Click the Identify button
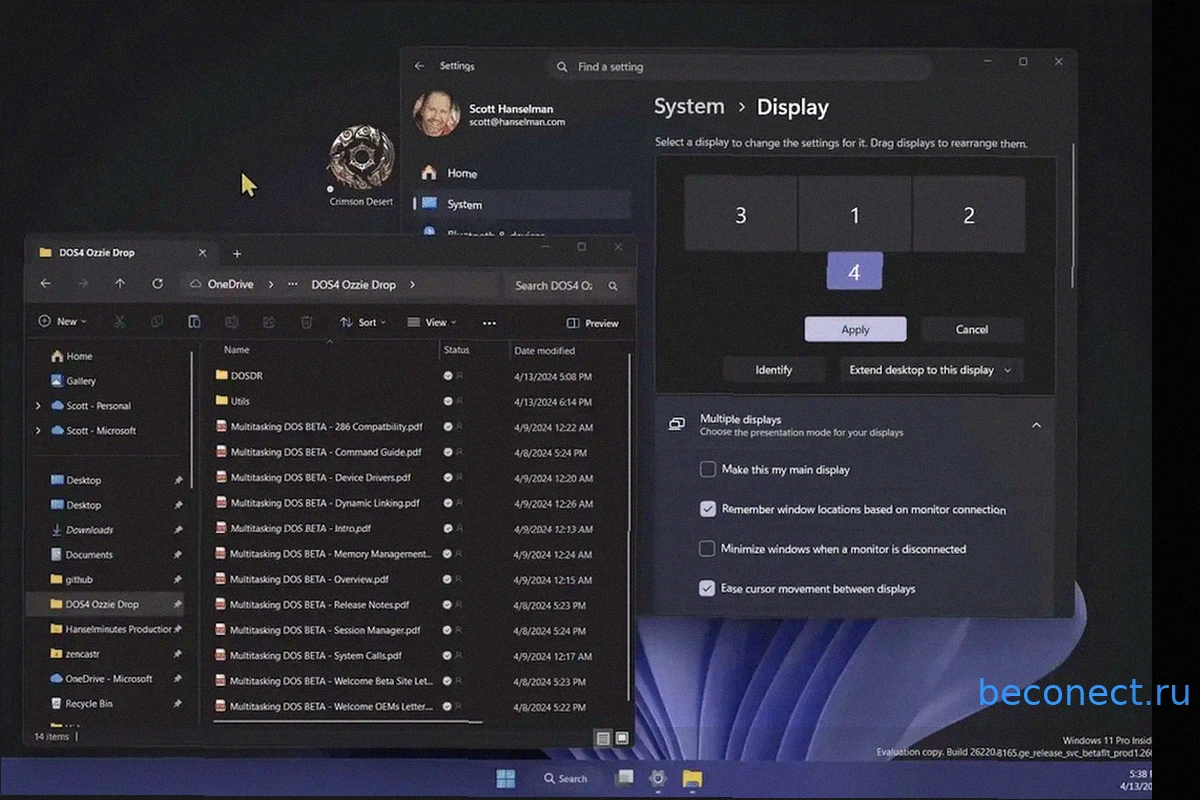Image resolution: width=1200 pixels, height=800 pixels. pyautogui.click(x=774, y=370)
